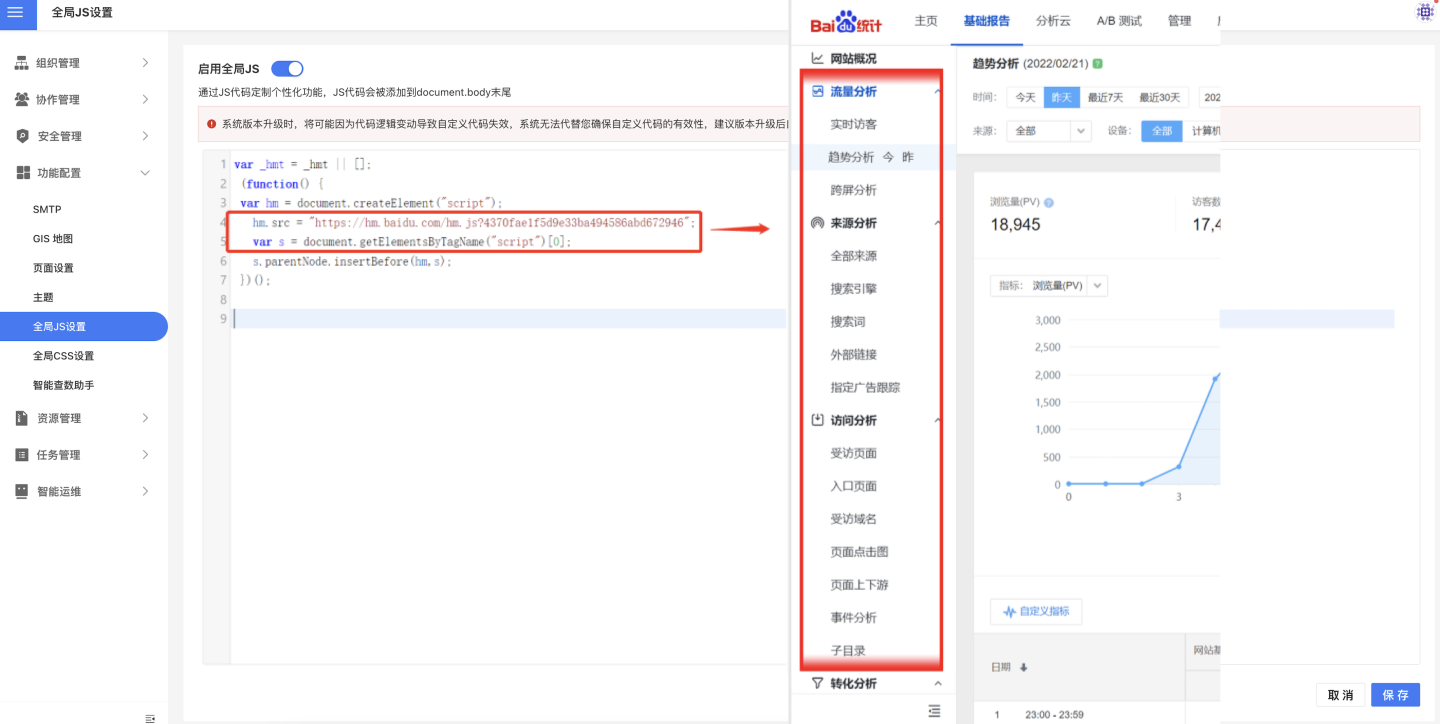Screen dimensions: 1440x724
Task: Click the 自定义指标 button
Action: click(1035, 611)
